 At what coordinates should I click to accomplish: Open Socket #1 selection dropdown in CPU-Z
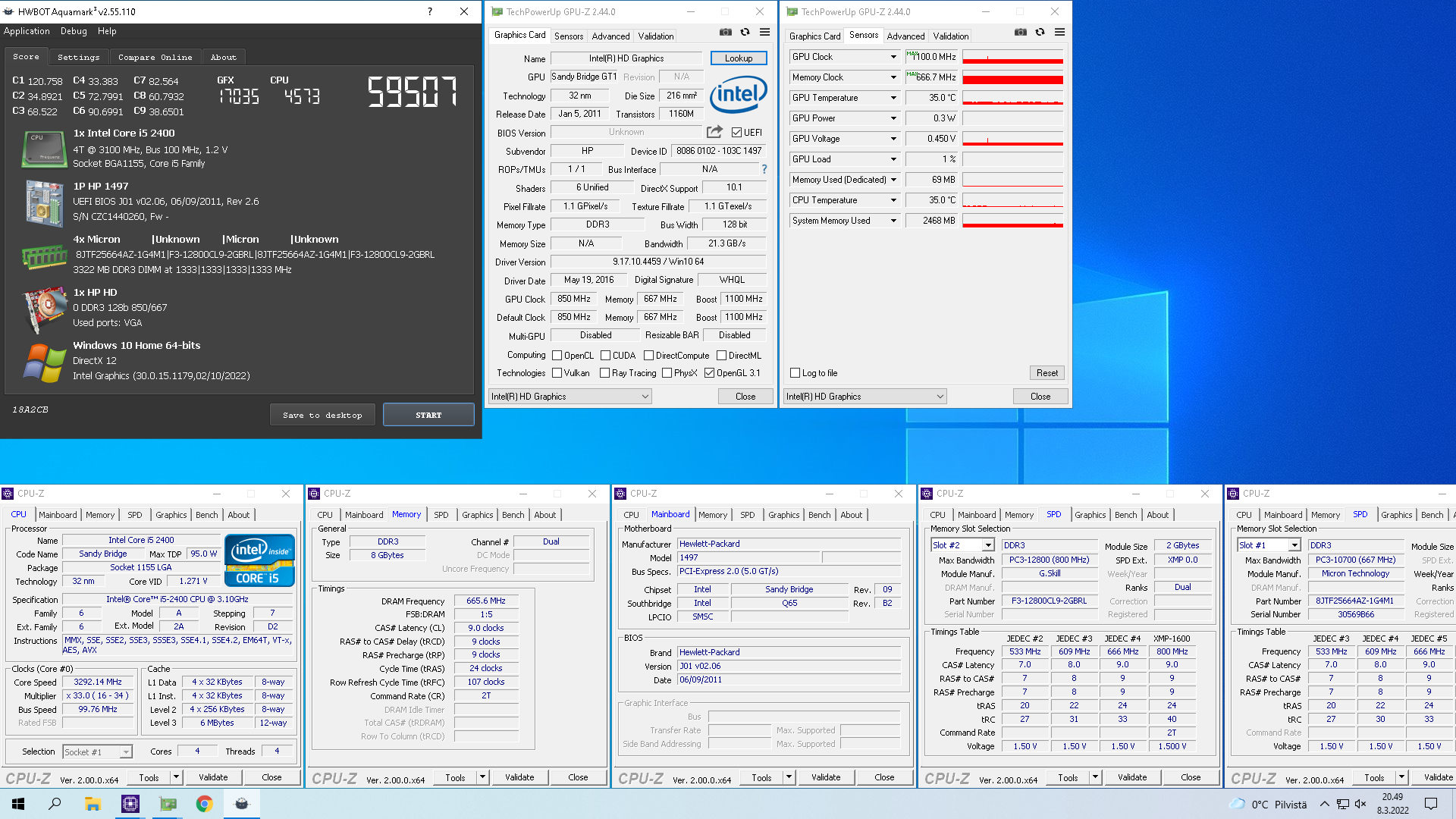(x=98, y=752)
